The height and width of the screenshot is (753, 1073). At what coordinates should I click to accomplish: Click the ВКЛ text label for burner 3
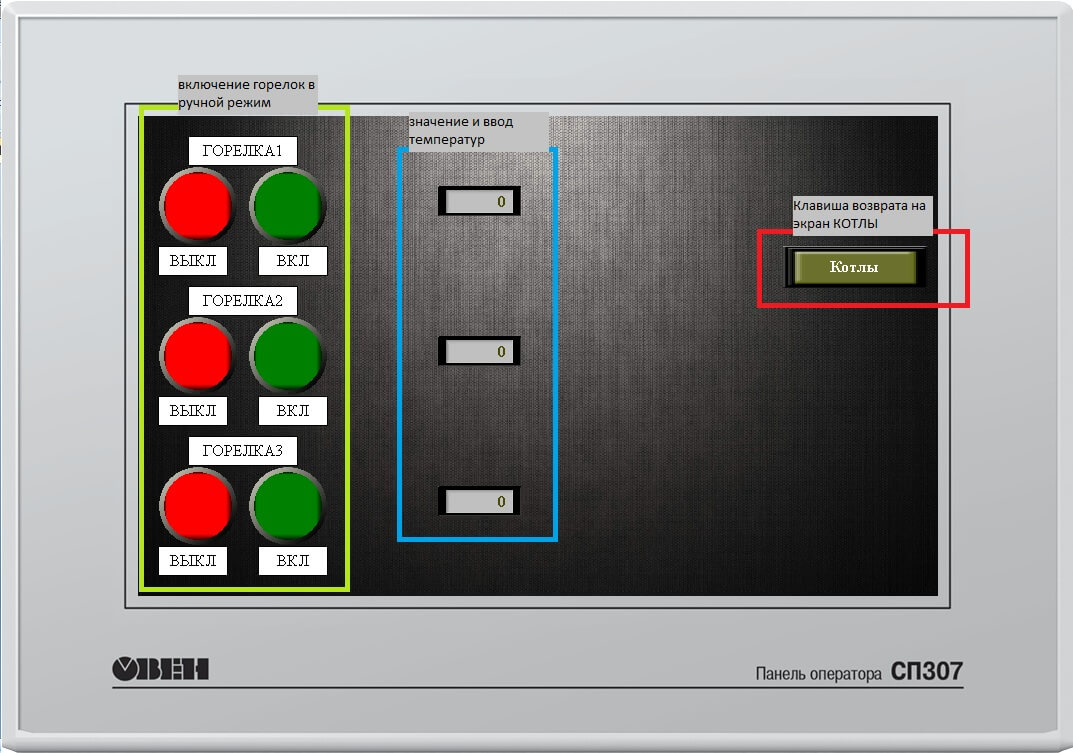293,561
